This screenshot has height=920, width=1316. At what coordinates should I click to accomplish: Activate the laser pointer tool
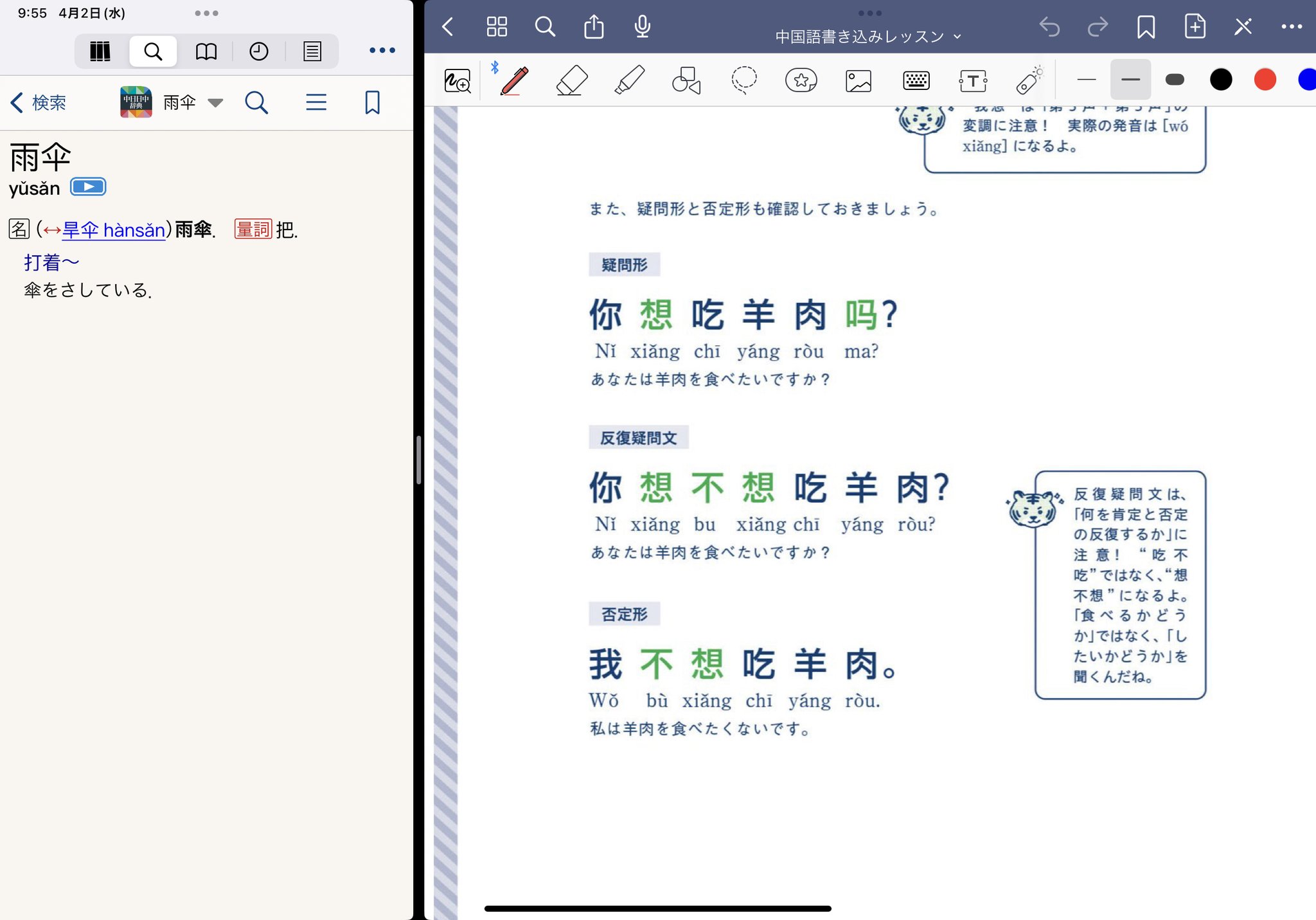coord(1029,81)
